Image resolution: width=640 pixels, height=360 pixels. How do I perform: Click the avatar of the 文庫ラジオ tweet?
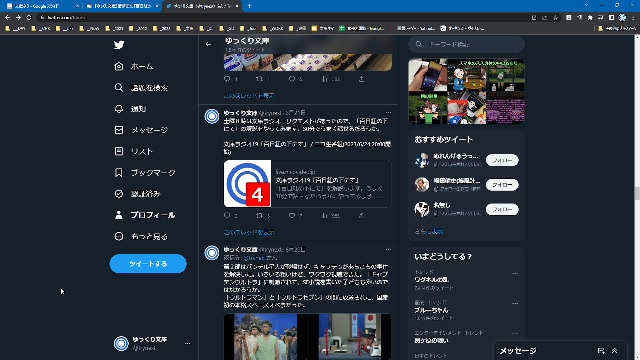[211, 116]
